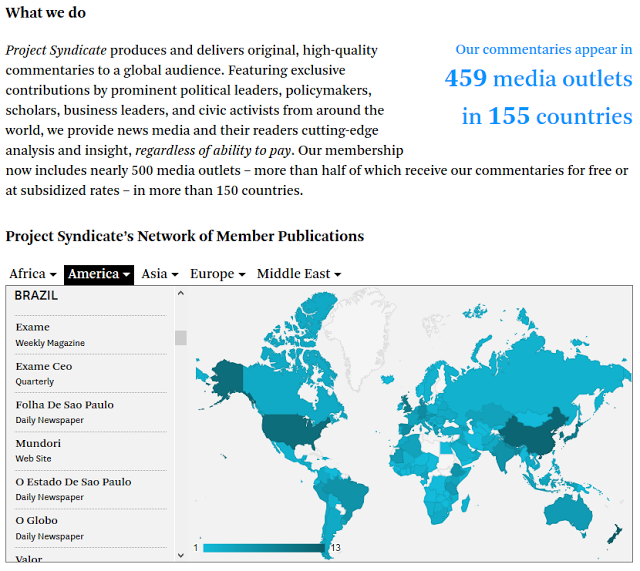Click the Mundori web site entry
Viewport: 640px width, 571px height.
pos(38,443)
